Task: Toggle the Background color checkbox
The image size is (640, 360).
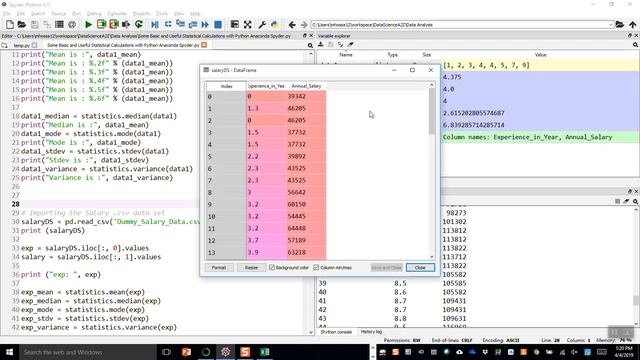Action: [271, 268]
